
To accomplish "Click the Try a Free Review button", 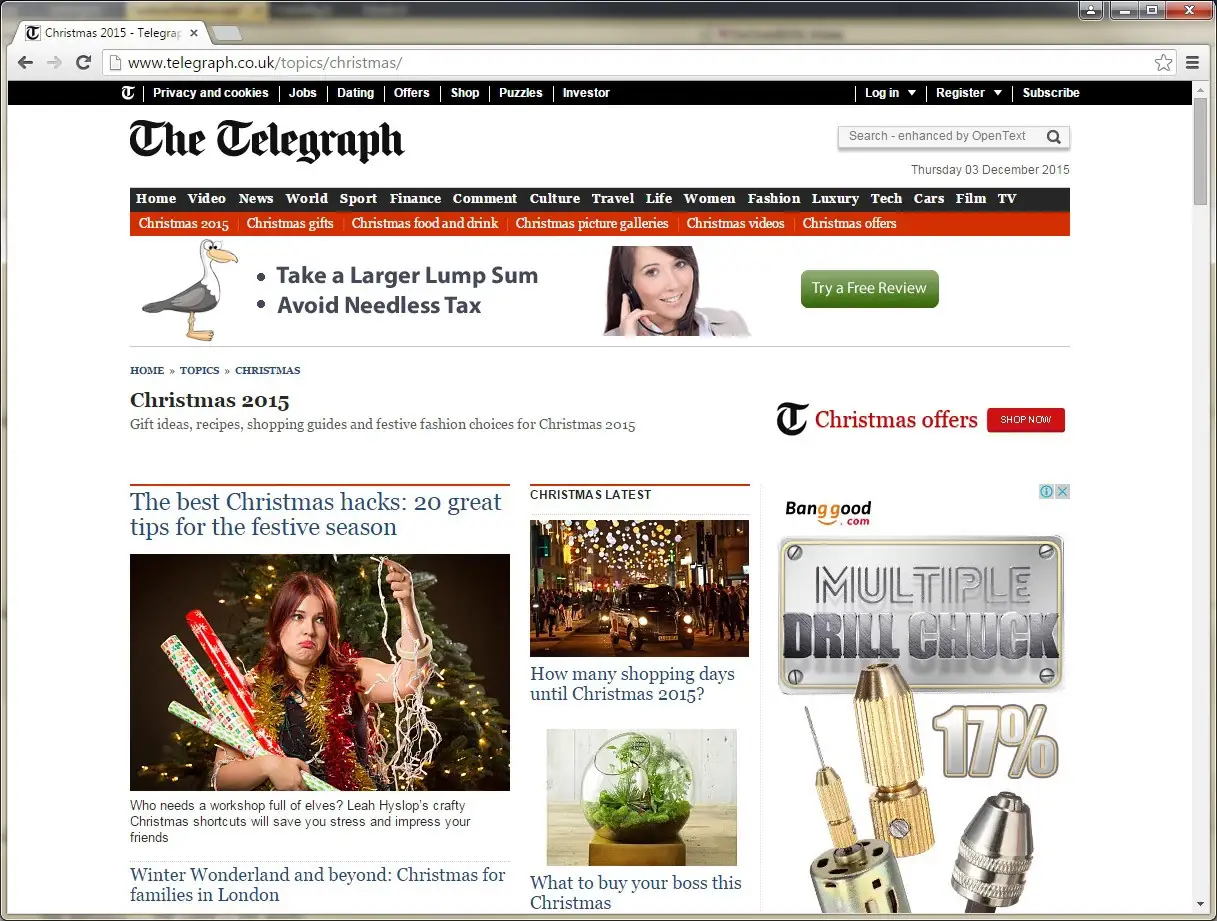I will click(x=869, y=288).
